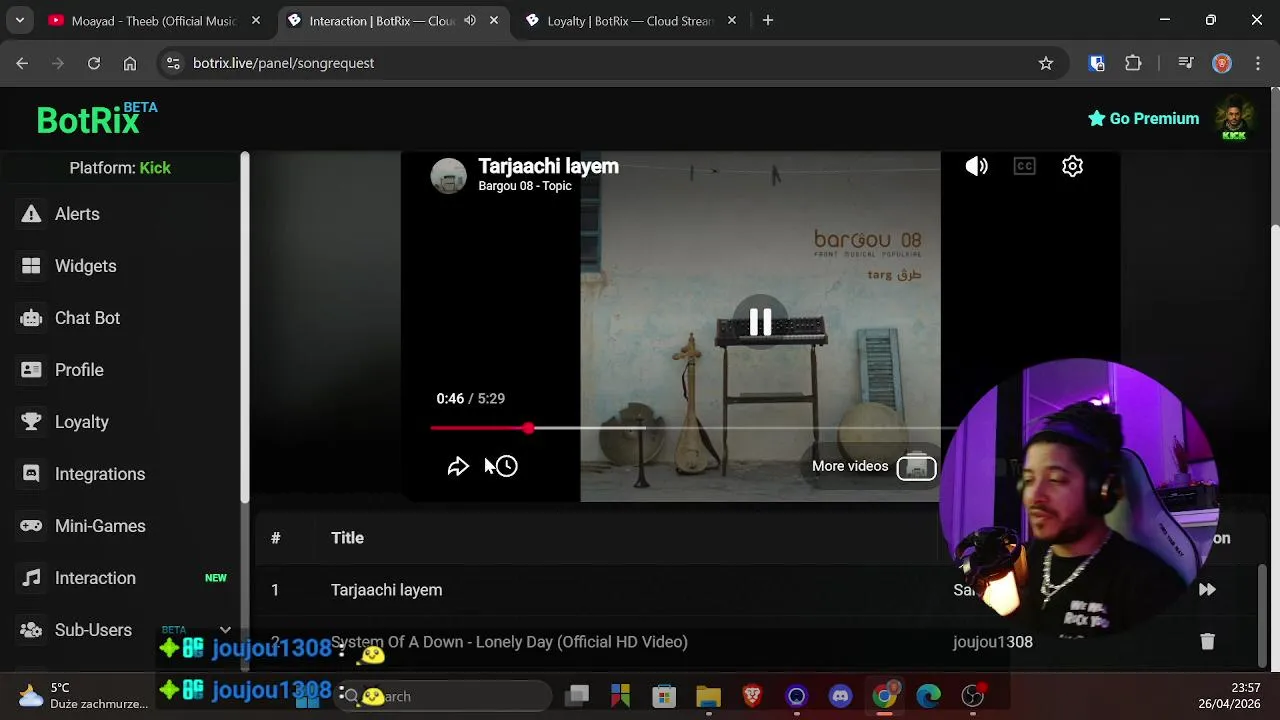Image resolution: width=1280 pixels, height=720 pixels.
Task: Click the Title column header
Action: coord(347,538)
